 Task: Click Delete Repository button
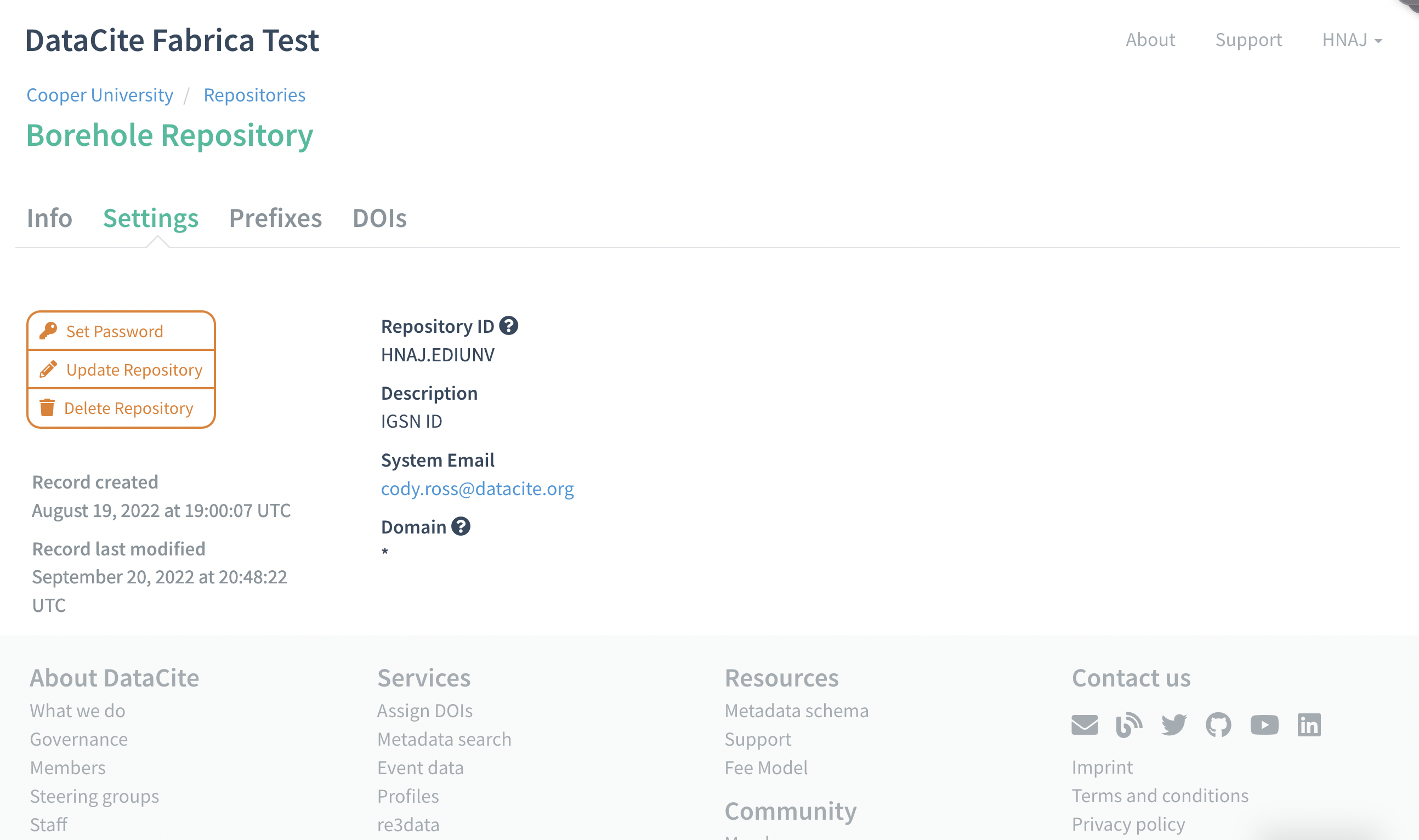tap(121, 408)
